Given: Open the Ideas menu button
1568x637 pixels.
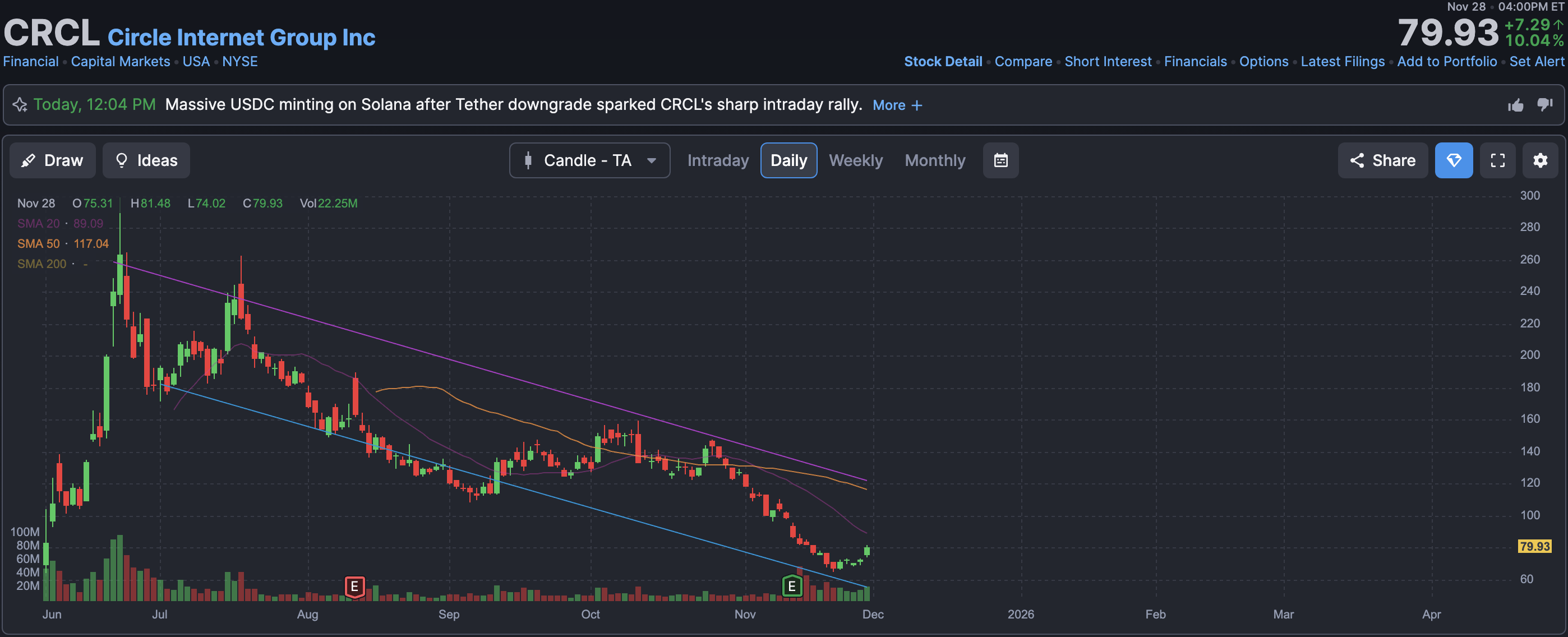Looking at the screenshot, I should pyautogui.click(x=146, y=160).
